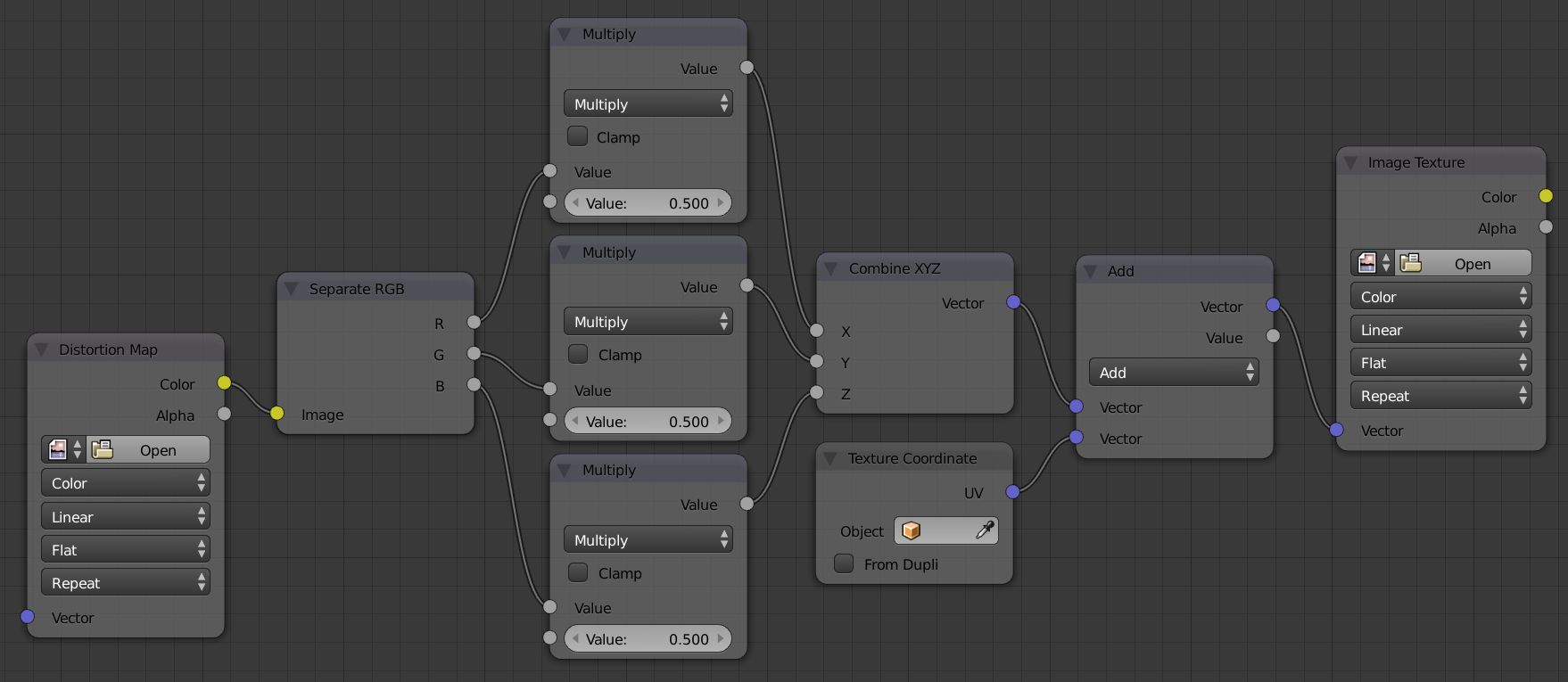This screenshot has width=1568, height=682.
Task: Click the folder icon beside Open in Distortion Map
Action: [x=103, y=449]
